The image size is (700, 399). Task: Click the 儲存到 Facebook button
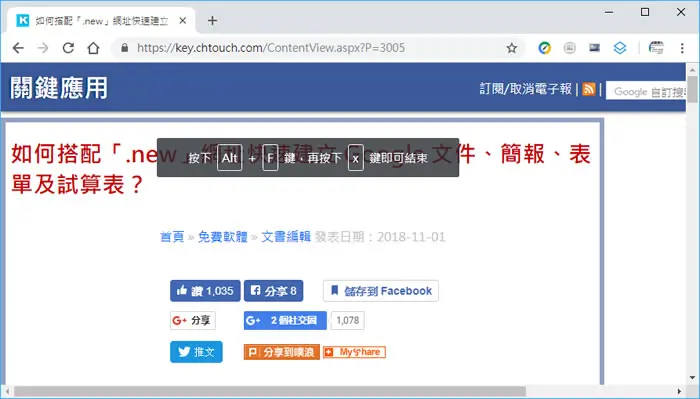tap(380, 291)
